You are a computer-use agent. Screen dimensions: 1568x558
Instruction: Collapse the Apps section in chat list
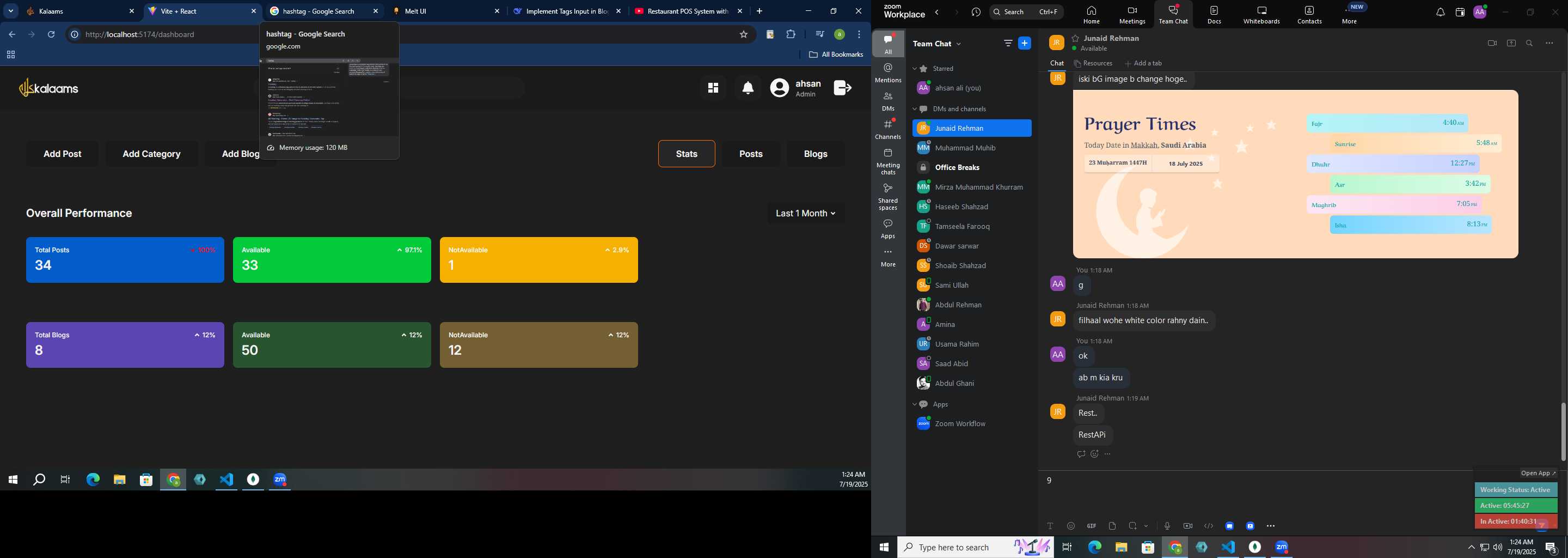point(914,404)
